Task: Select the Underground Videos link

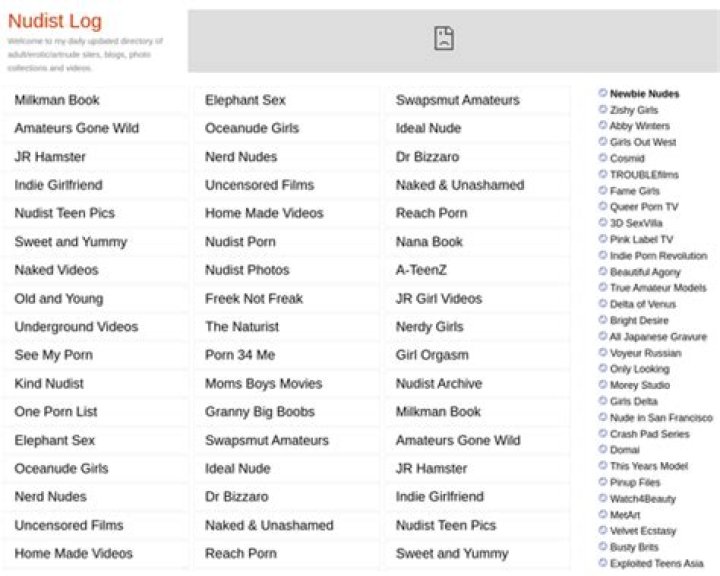Action: 76,327
